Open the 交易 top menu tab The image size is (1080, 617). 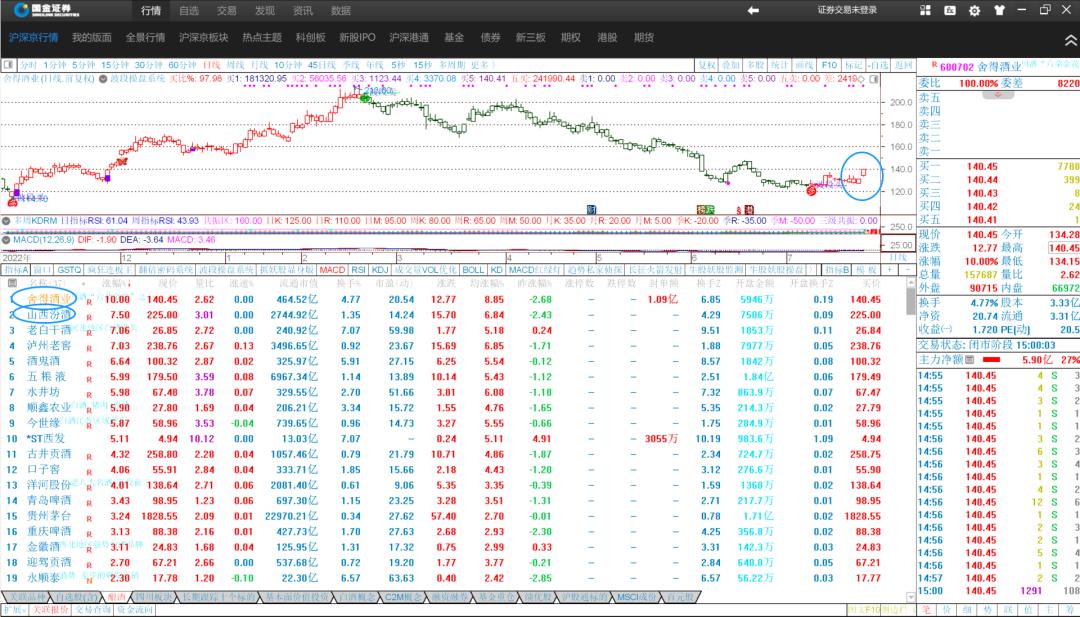coord(227,11)
